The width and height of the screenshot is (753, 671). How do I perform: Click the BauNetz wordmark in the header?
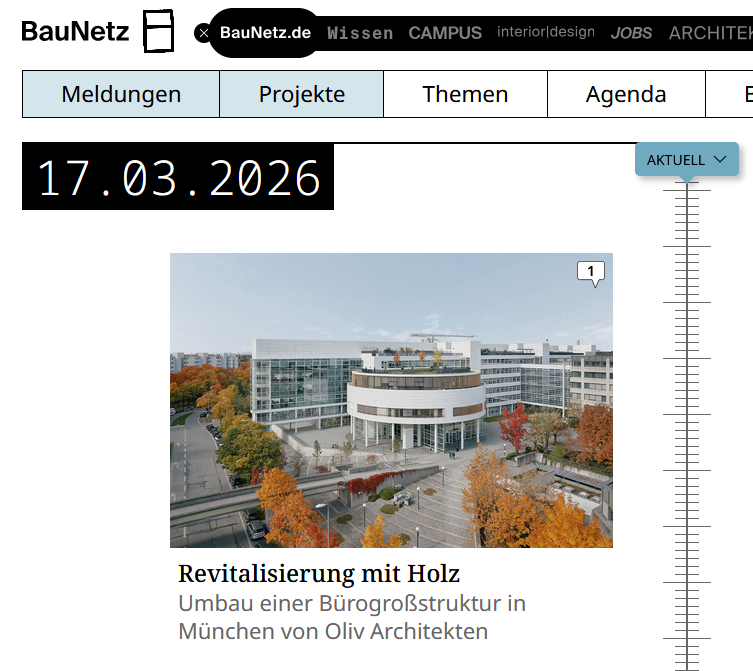click(x=75, y=32)
